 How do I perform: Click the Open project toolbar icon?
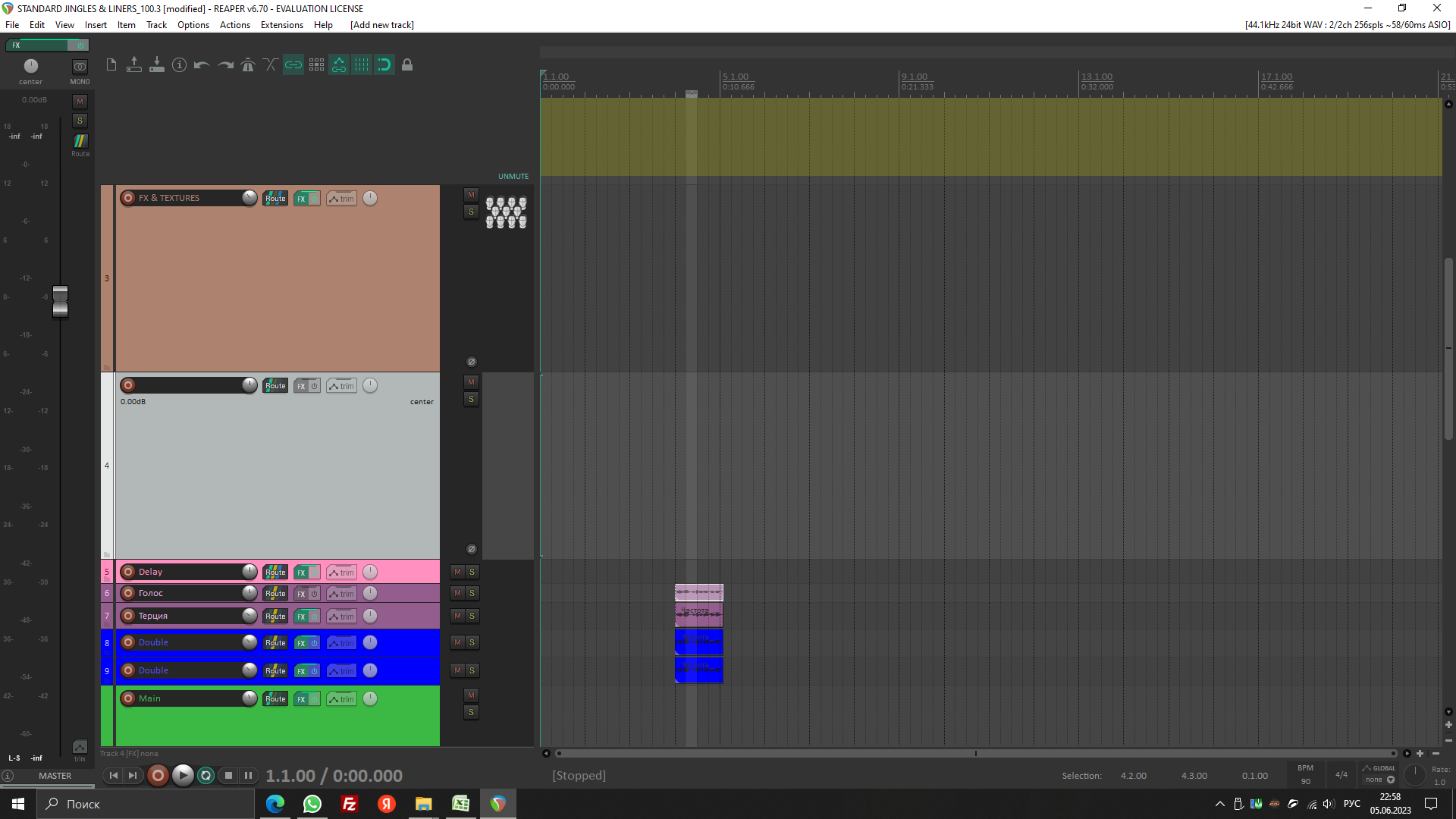134,65
